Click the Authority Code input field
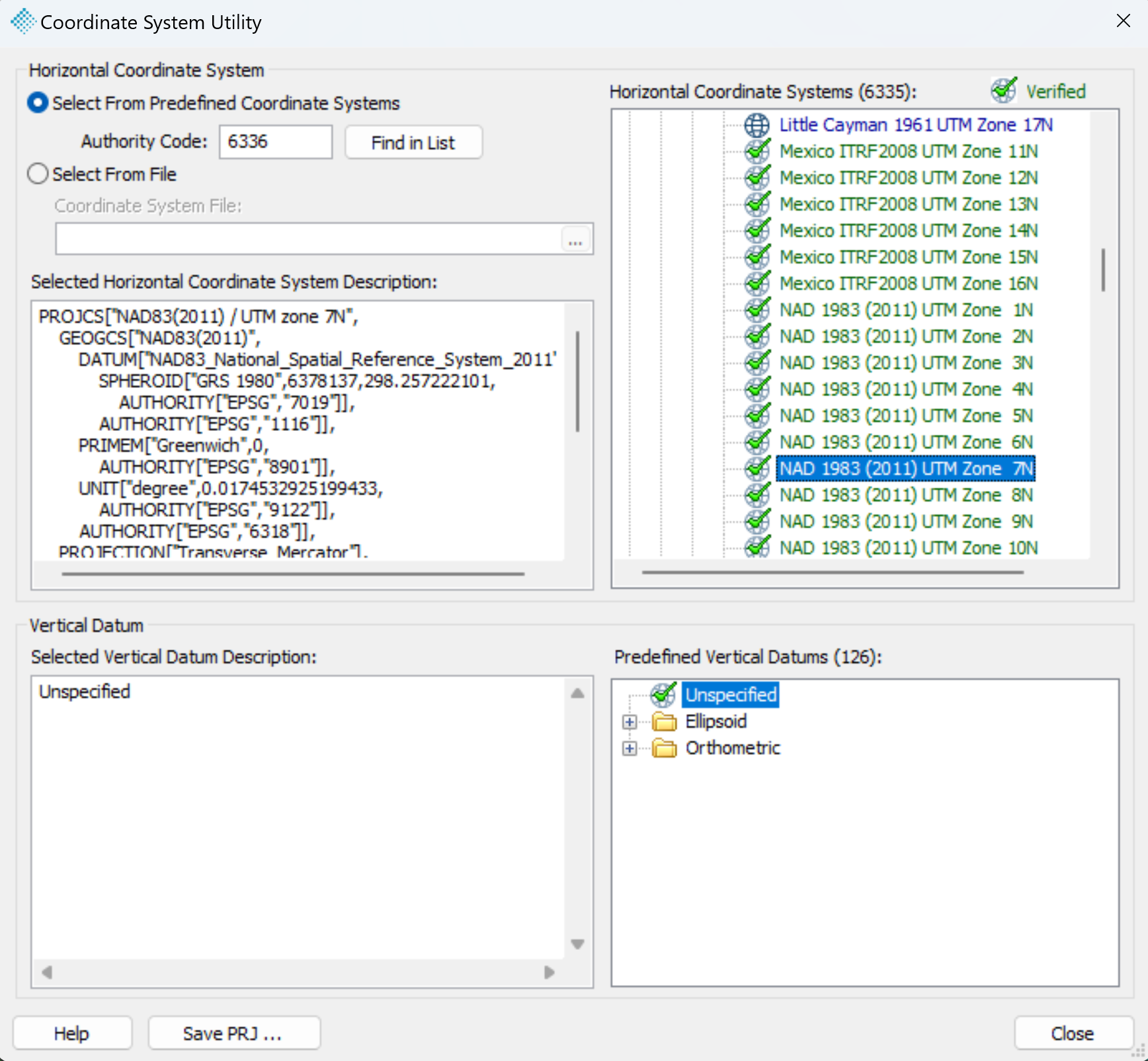 pos(276,142)
